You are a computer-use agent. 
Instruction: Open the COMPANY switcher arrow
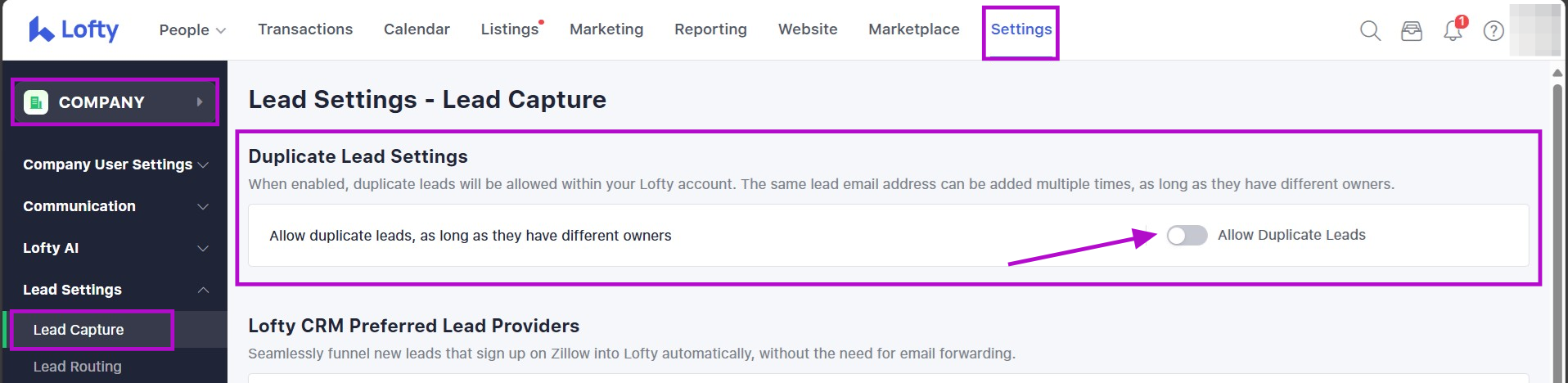tap(199, 102)
